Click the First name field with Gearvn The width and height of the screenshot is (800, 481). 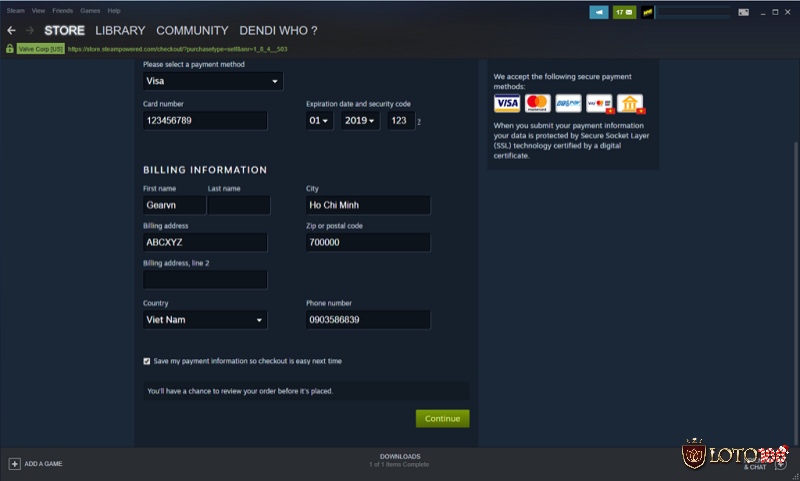(x=174, y=205)
